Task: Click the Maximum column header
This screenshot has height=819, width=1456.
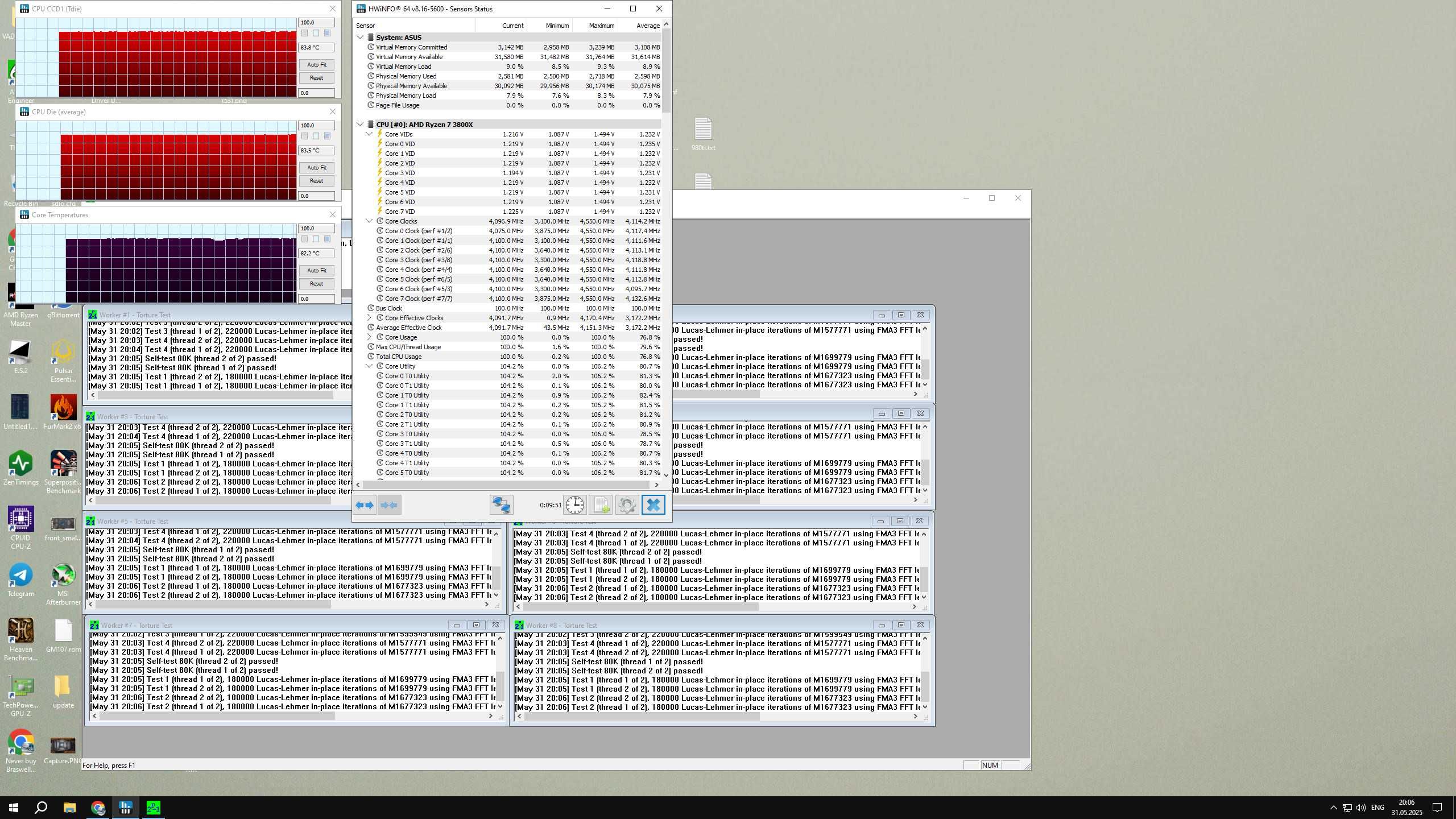Action: [595, 26]
